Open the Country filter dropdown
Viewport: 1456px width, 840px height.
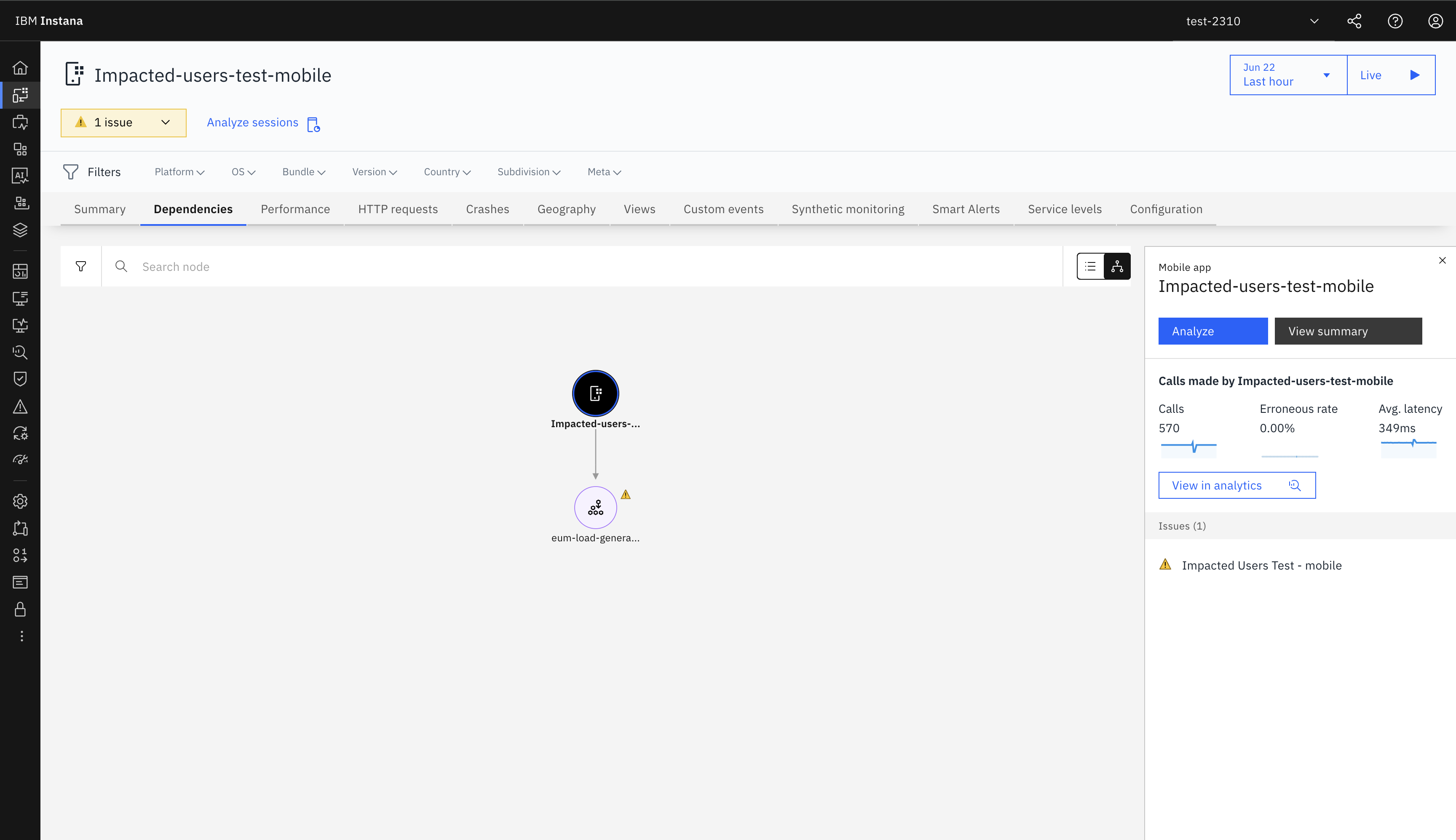tap(447, 172)
